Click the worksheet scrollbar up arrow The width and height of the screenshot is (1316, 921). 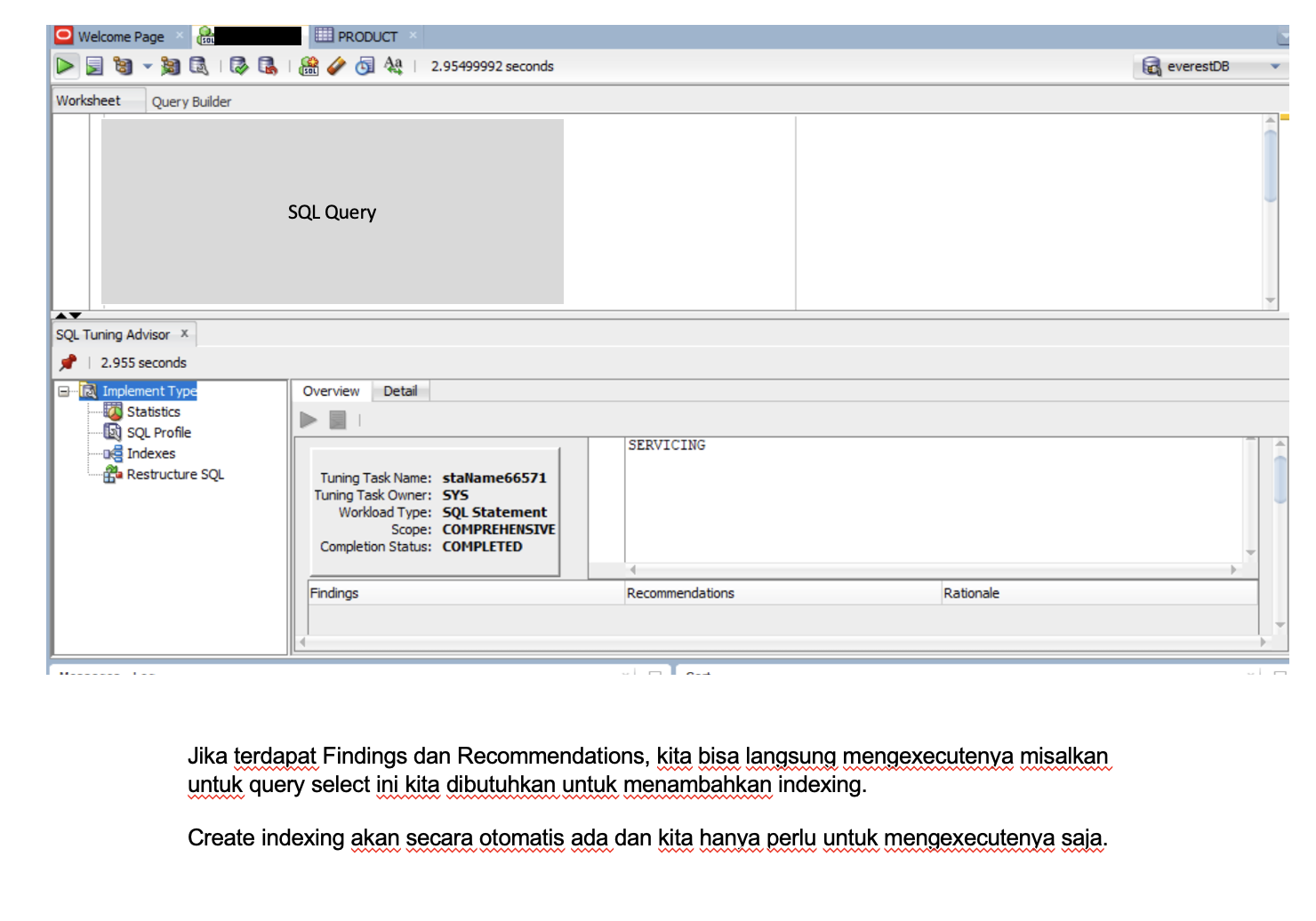click(1271, 120)
